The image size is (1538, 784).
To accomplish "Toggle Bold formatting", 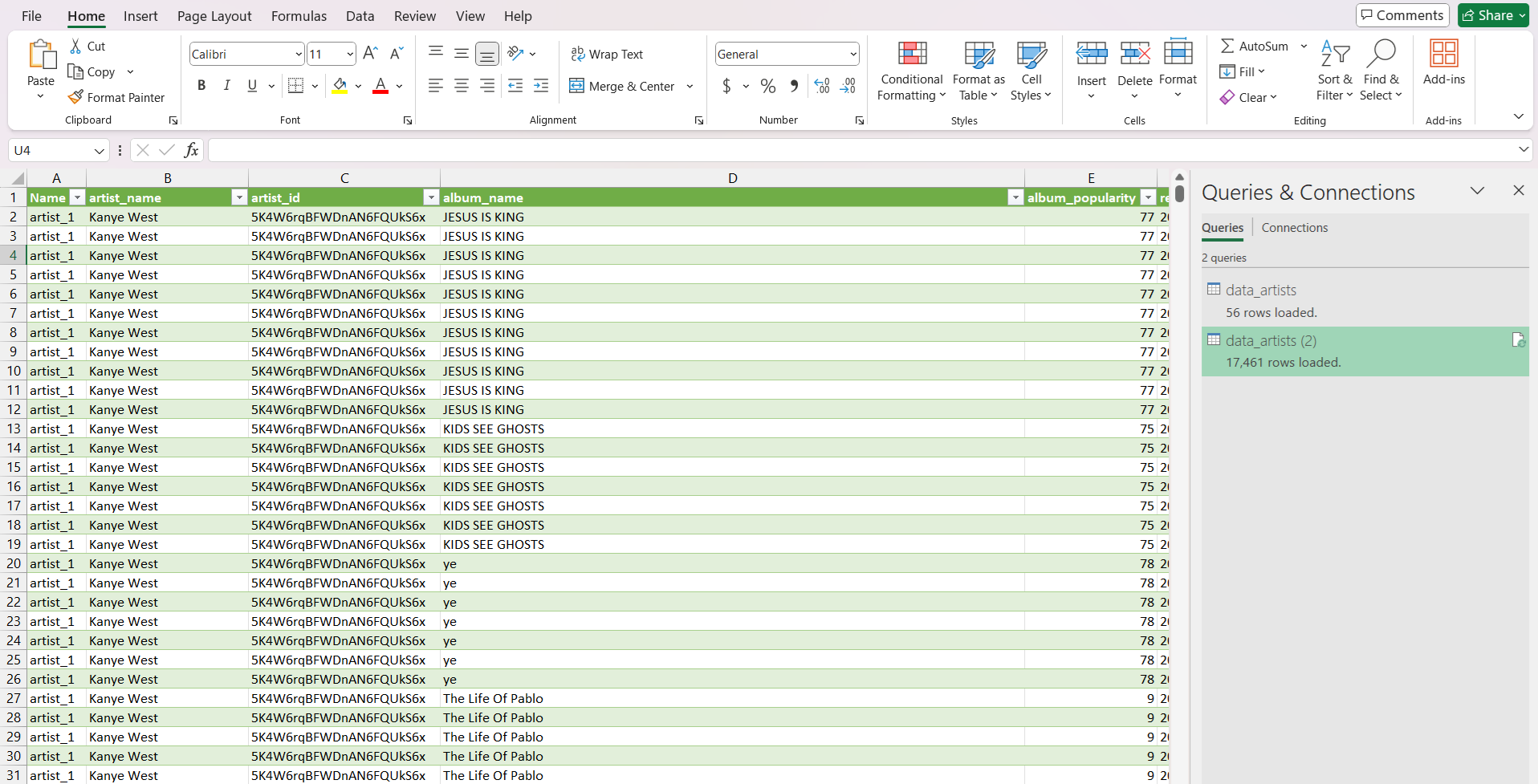I will tap(201, 86).
